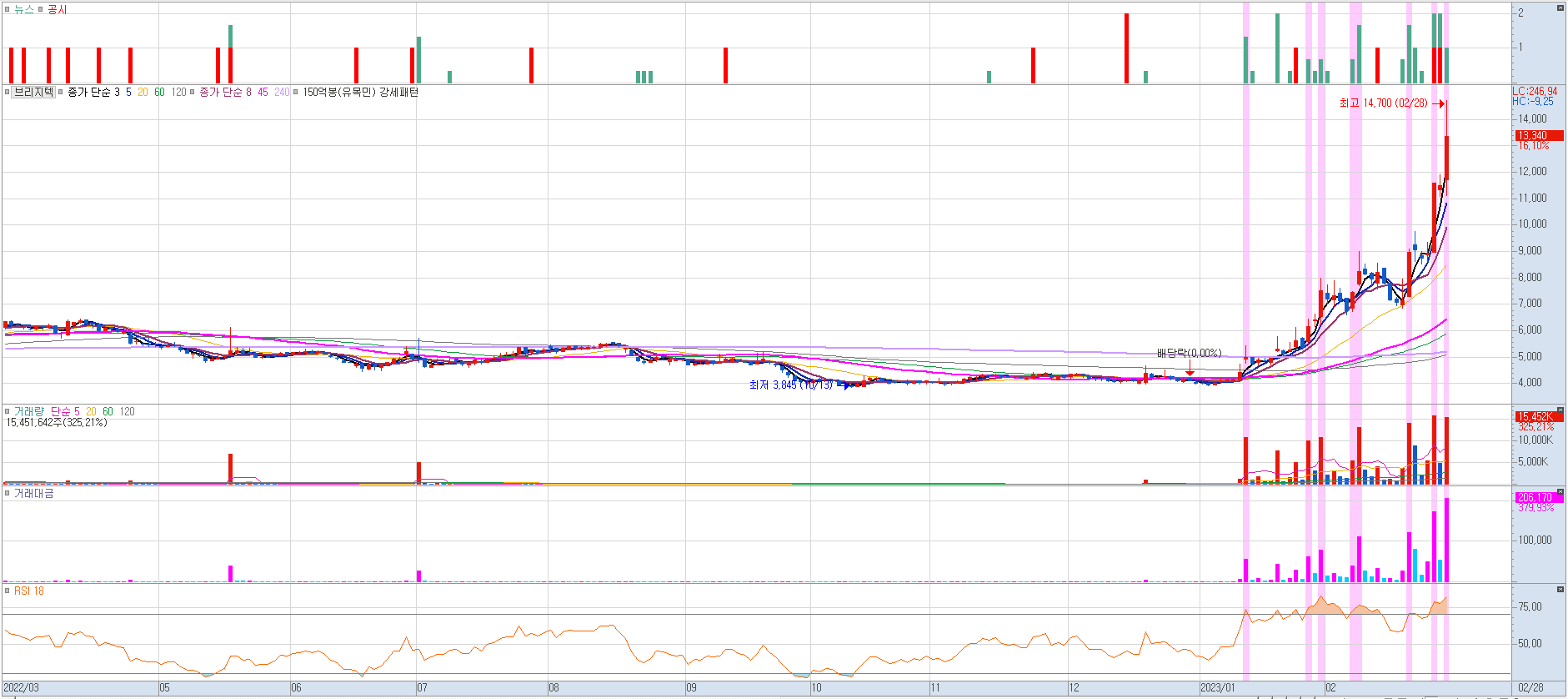
Task: Click the 4,000 price axis label
Action: (1530, 383)
